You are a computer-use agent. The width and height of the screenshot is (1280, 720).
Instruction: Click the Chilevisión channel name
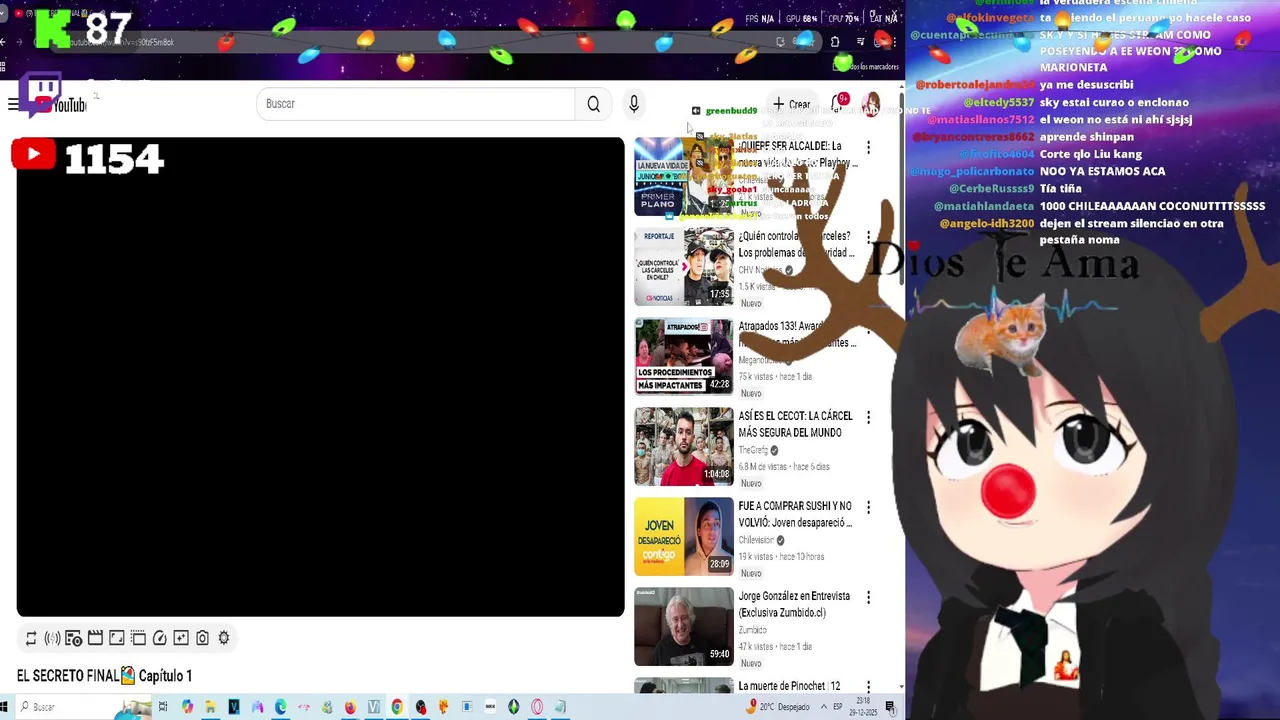point(756,540)
